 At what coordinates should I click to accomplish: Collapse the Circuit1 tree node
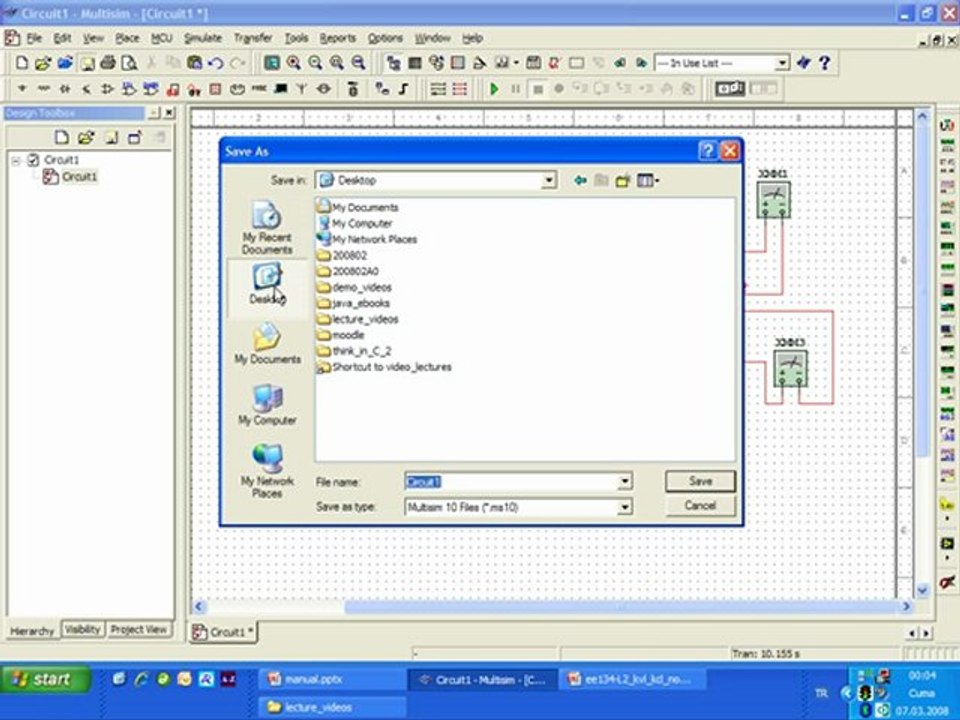click(17, 160)
